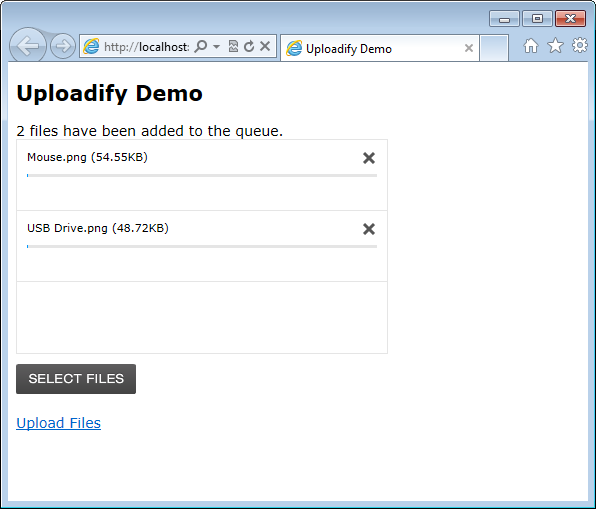Click the search magnifier in address bar
The width and height of the screenshot is (596, 509).
[x=201, y=46]
